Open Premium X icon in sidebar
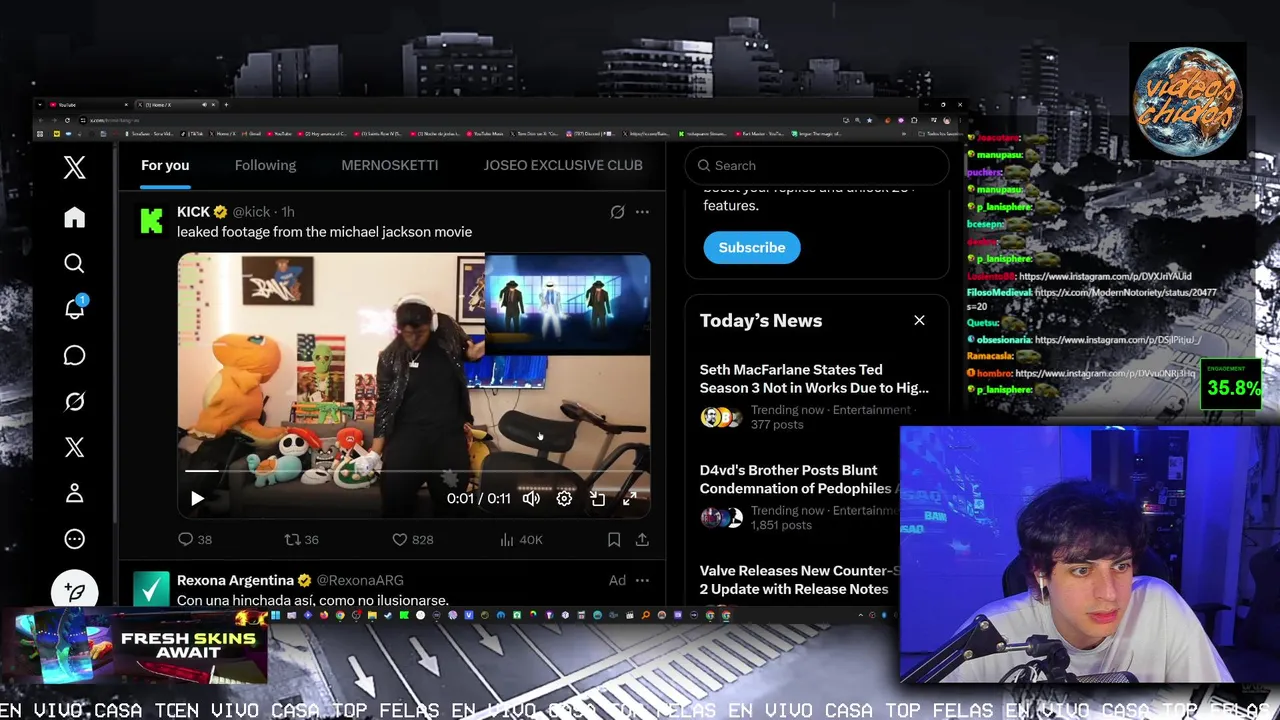This screenshot has height=720, width=1280. pyautogui.click(x=74, y=447)
